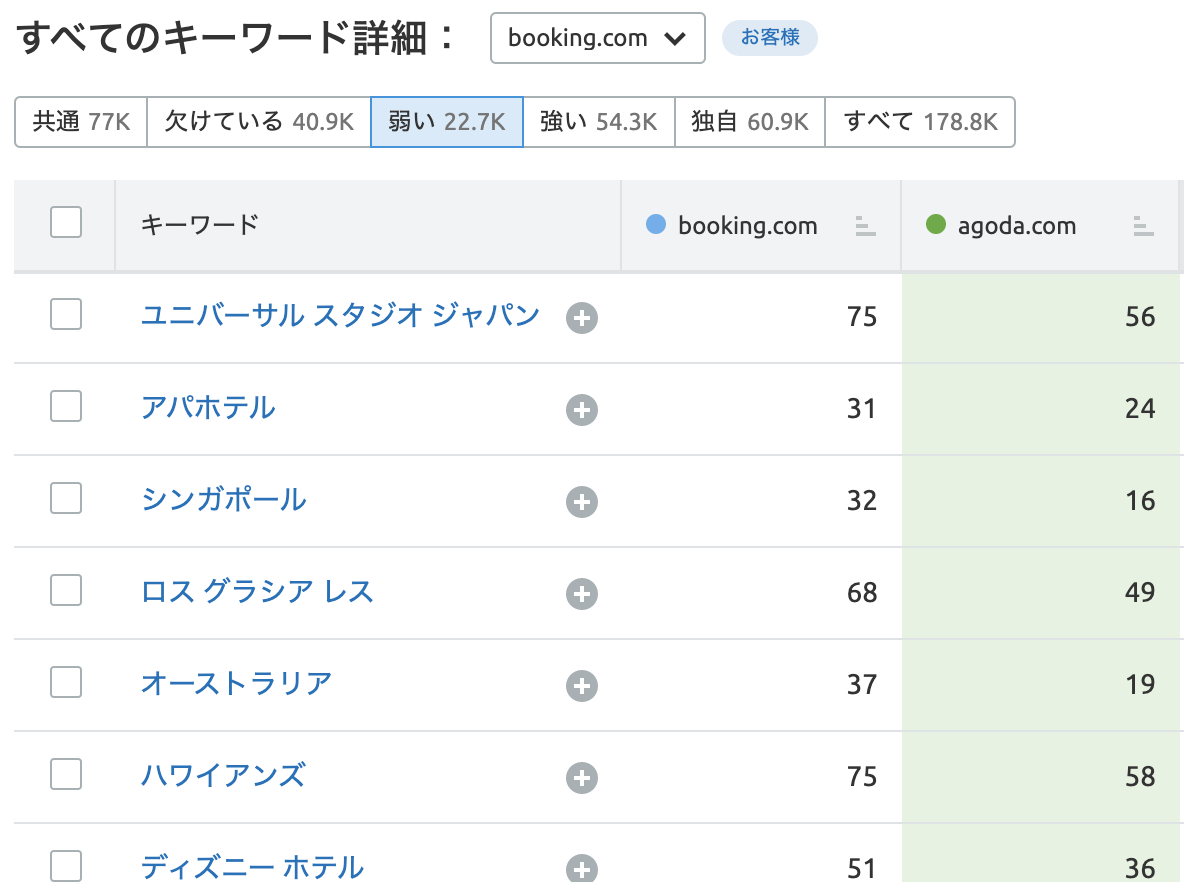Click booking.com value 37 for オーストラリア
The width and height of the screenshot is (1184, 882).
[x=862, y=685]
